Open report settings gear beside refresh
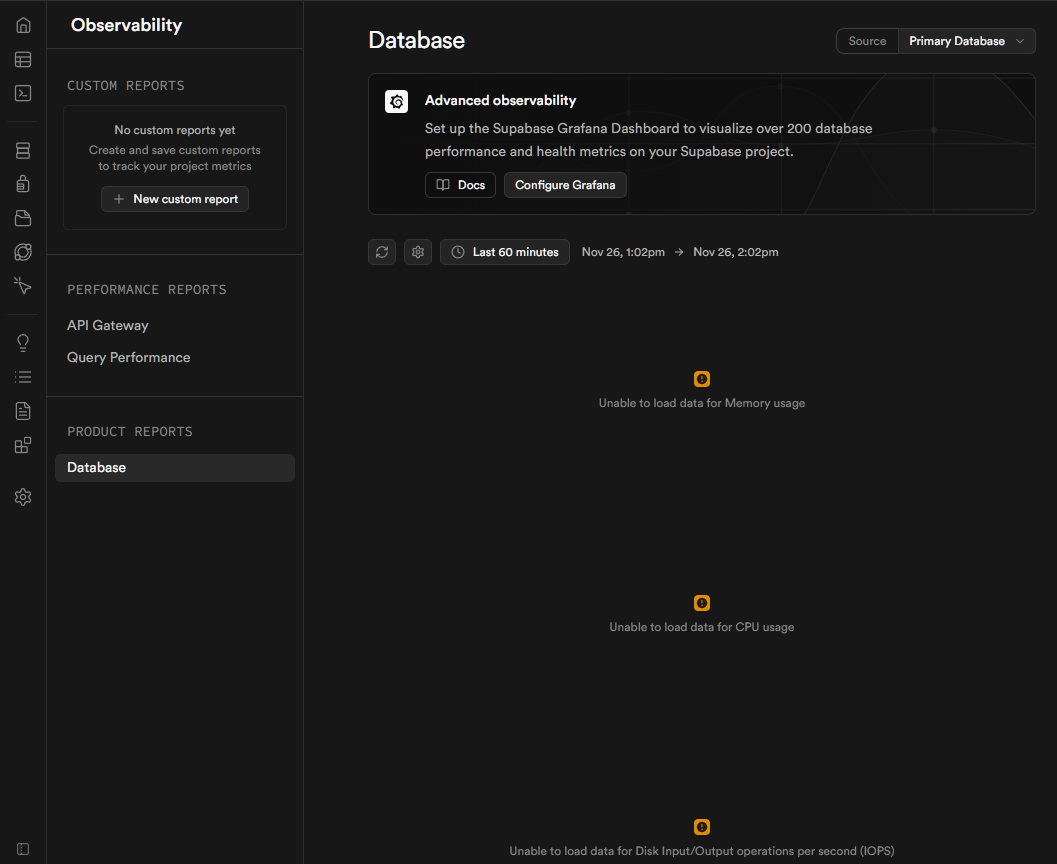The image size is (1057, 864). (418, 252)
